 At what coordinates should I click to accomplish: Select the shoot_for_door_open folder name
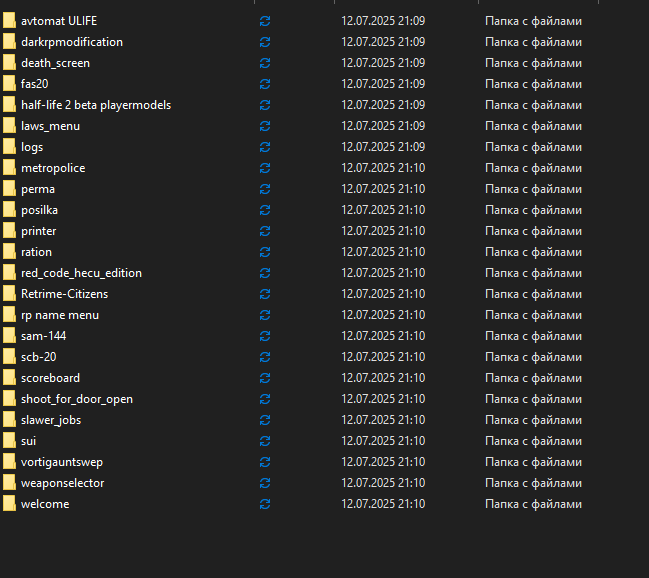point(77,399)
